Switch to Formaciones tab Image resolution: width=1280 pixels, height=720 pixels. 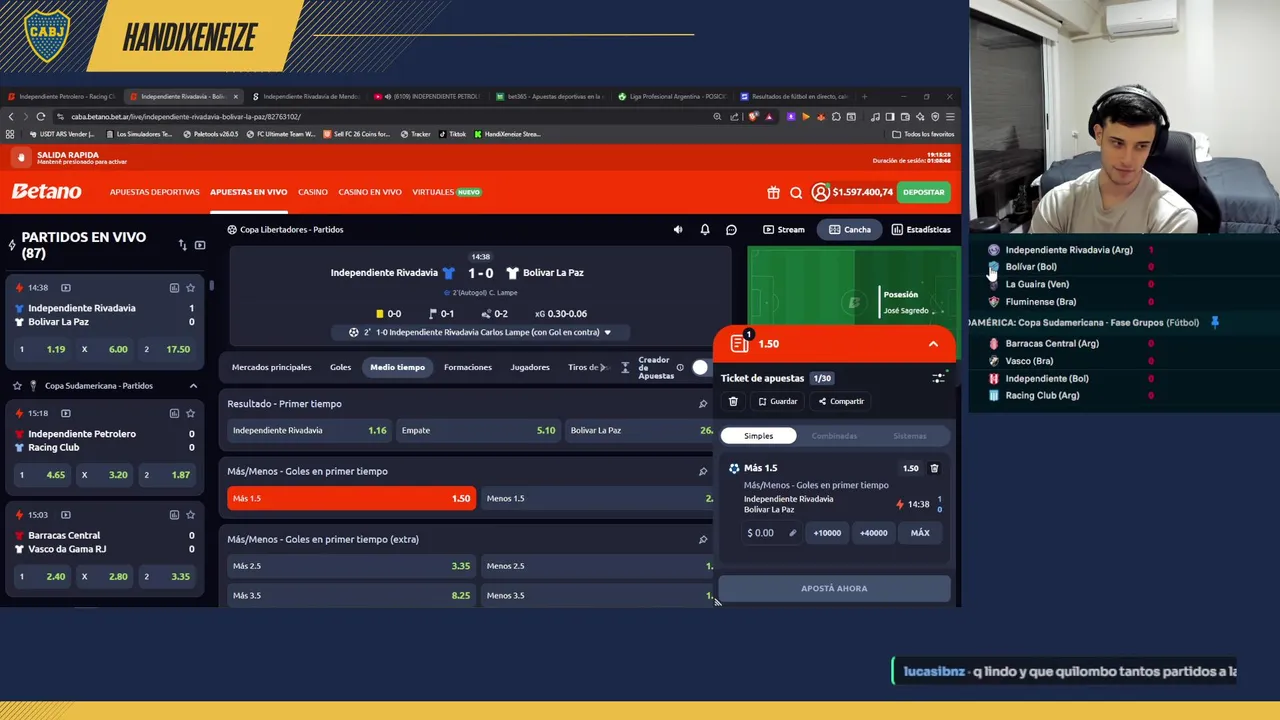468,367
